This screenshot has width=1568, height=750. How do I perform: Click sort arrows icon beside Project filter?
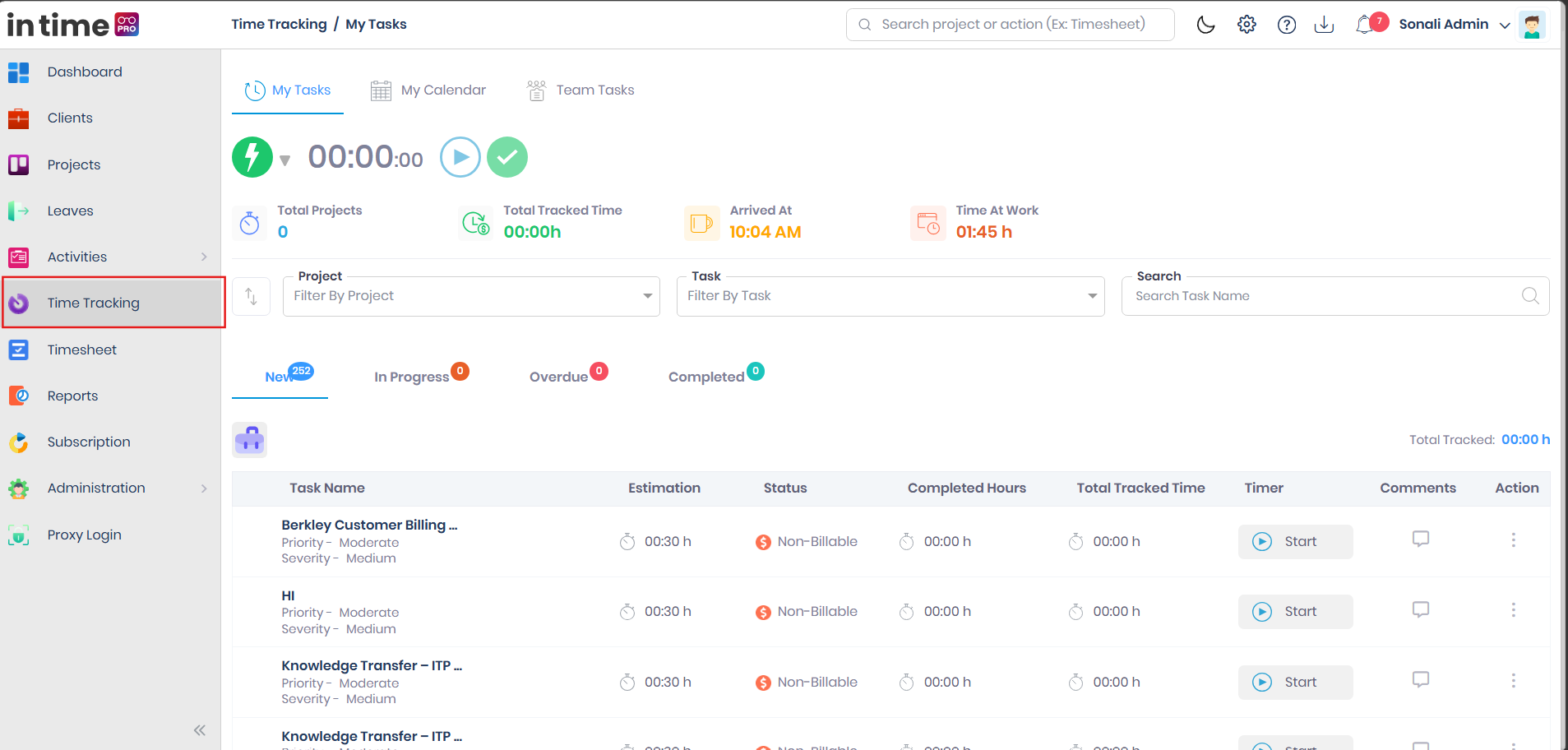(x=252, y=296)
